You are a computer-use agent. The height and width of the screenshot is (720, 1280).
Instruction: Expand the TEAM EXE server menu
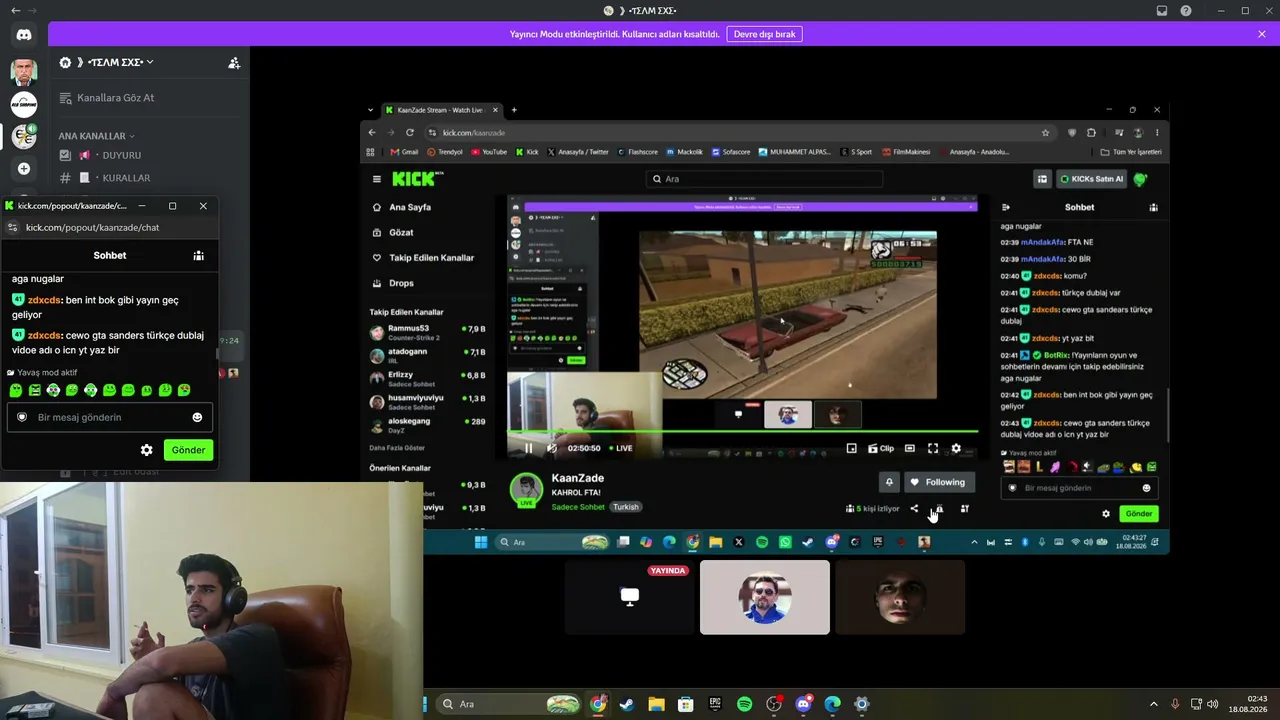107,62
